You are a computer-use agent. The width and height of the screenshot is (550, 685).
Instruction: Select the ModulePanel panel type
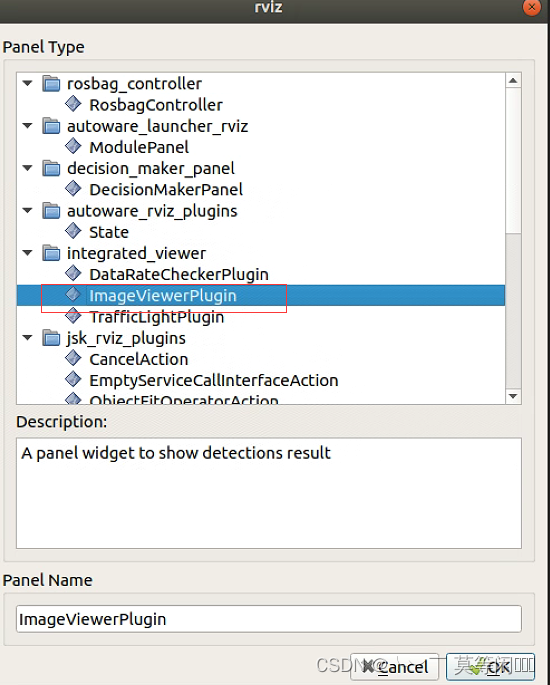139,147
